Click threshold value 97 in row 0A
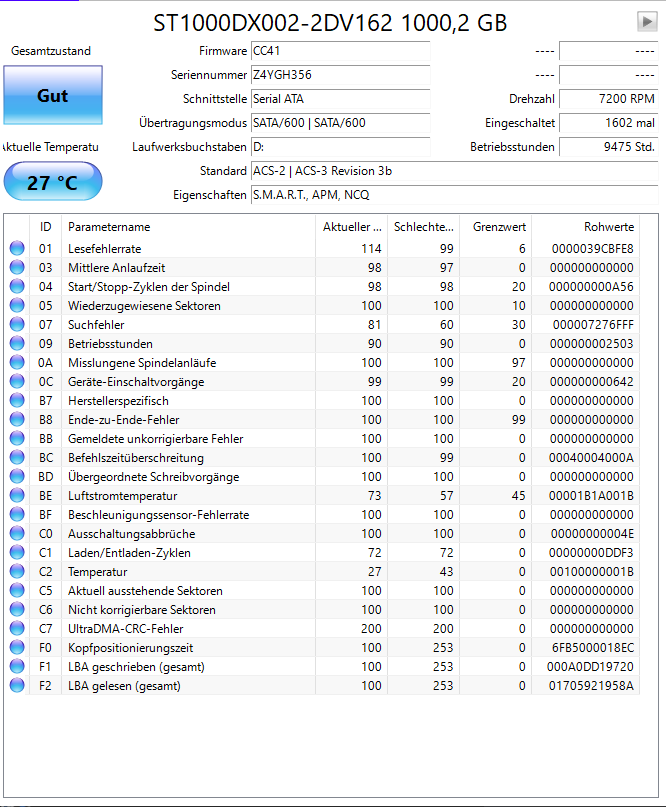The image size is (666, 807). pos(518,363)
